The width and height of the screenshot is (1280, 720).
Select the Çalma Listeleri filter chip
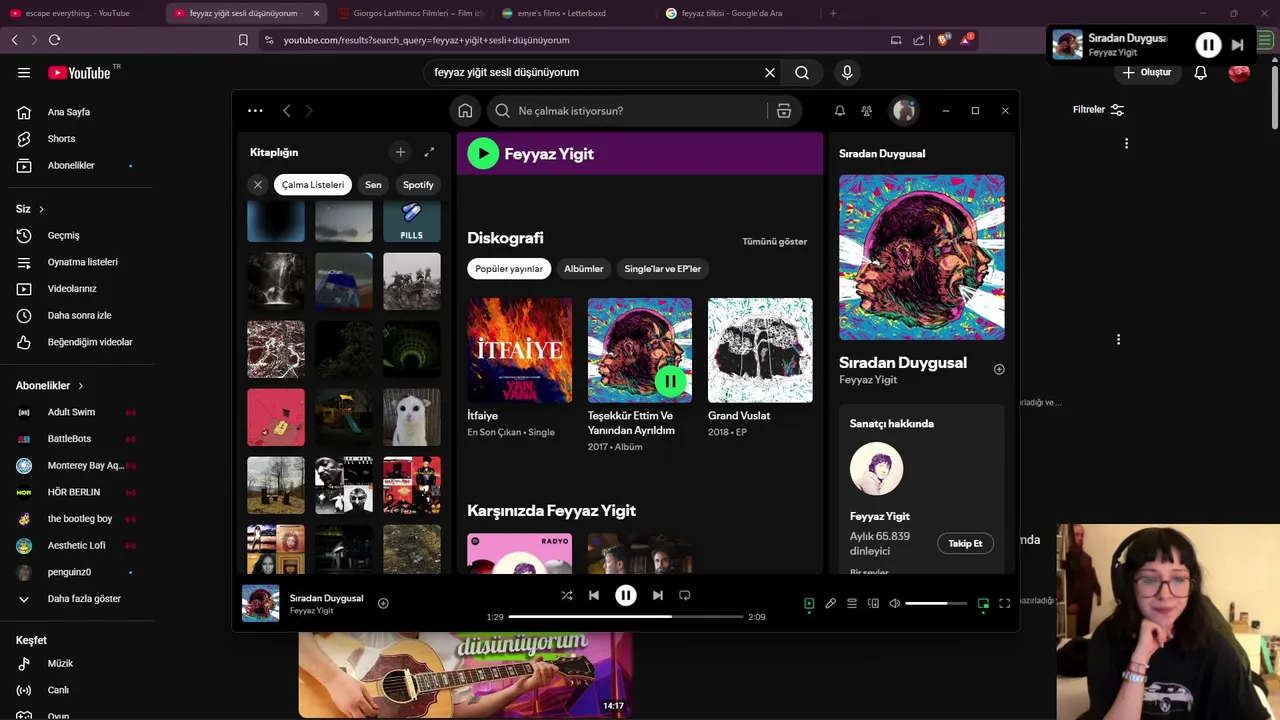pos(313,185)
